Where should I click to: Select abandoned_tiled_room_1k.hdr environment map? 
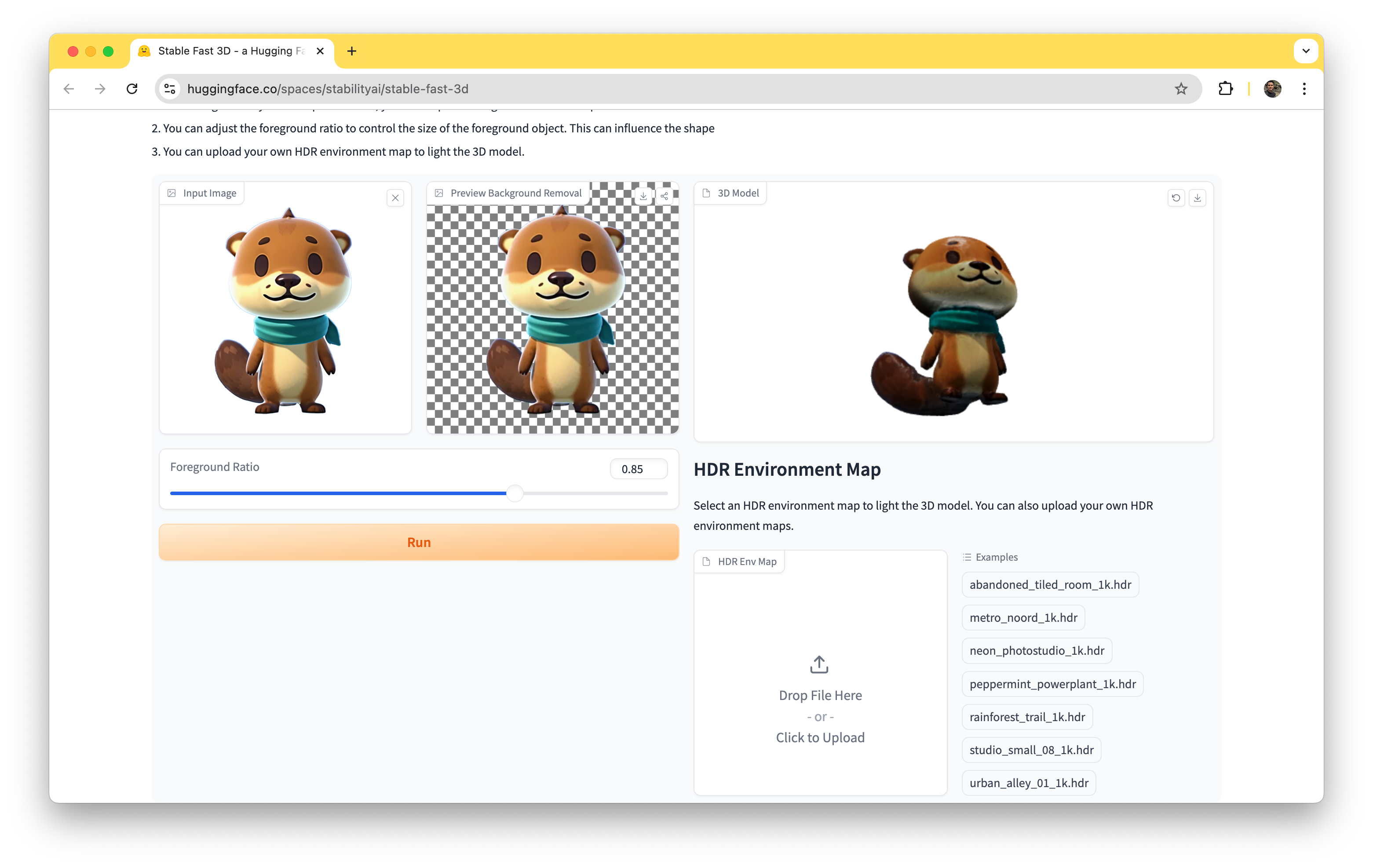tap(1050, 584)
